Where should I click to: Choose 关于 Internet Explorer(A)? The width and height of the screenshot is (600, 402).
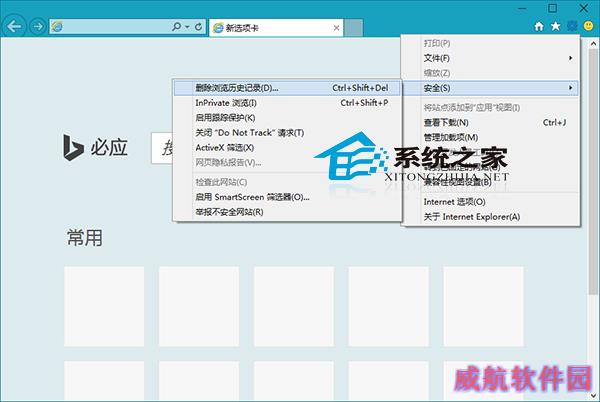[491, 216]
